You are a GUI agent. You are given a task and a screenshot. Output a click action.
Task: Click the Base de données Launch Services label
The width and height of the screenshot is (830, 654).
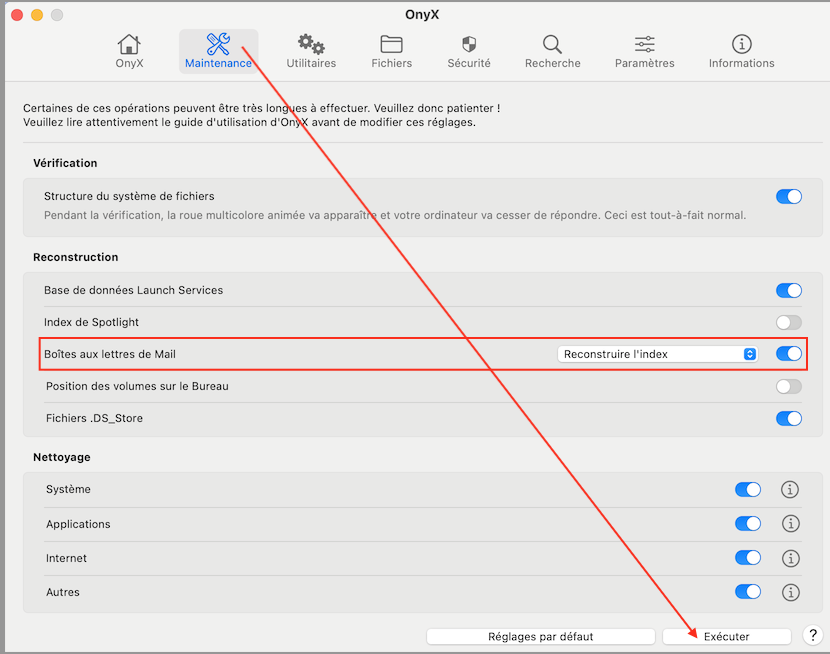[x=133, y=290]
